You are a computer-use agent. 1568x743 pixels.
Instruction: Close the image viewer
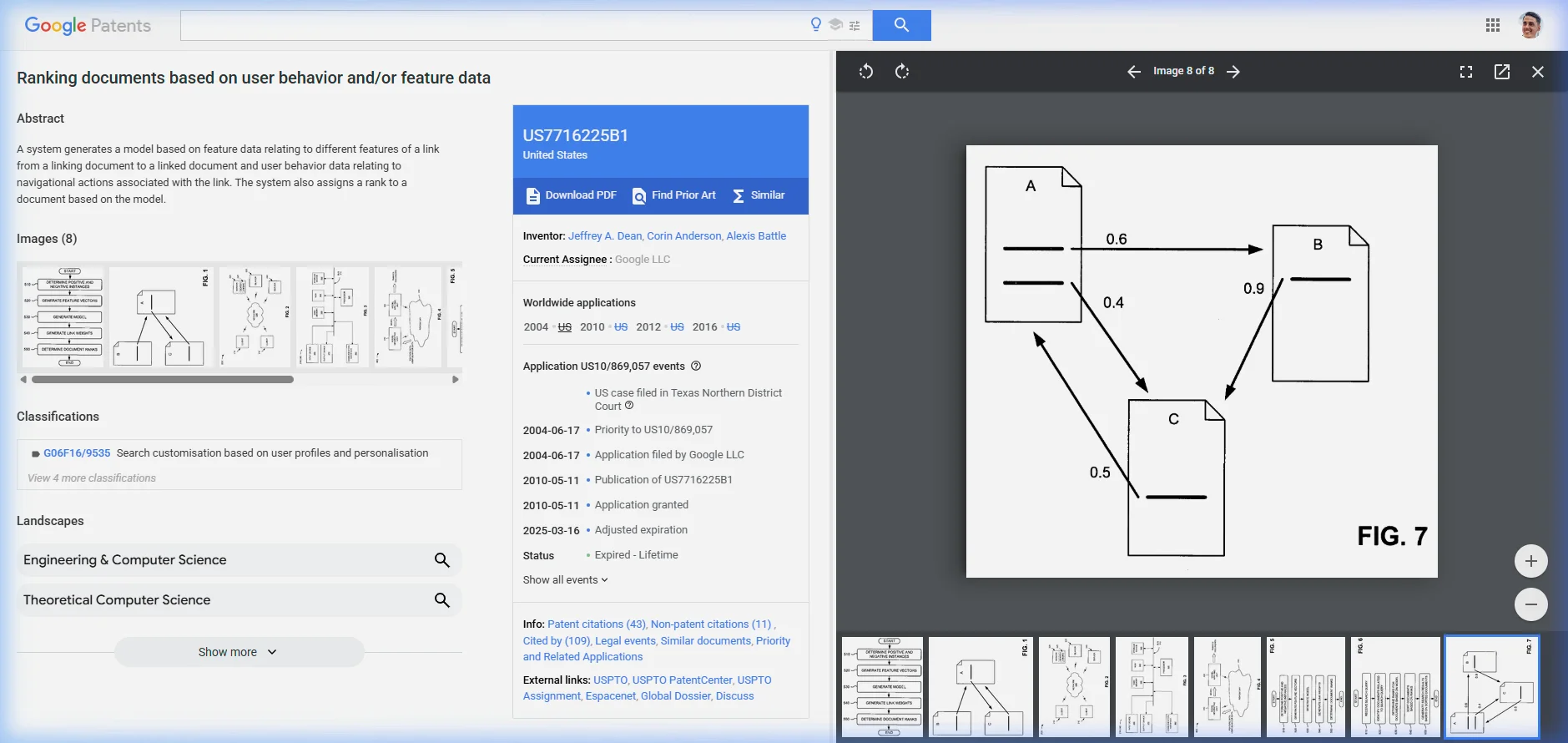pos(1538,72)
